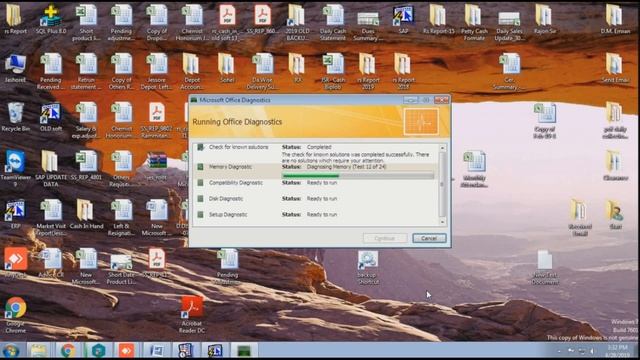Select the Memory Diagnostic row
The height and width of the screenshot is (360, 640).
pos(315,171)
